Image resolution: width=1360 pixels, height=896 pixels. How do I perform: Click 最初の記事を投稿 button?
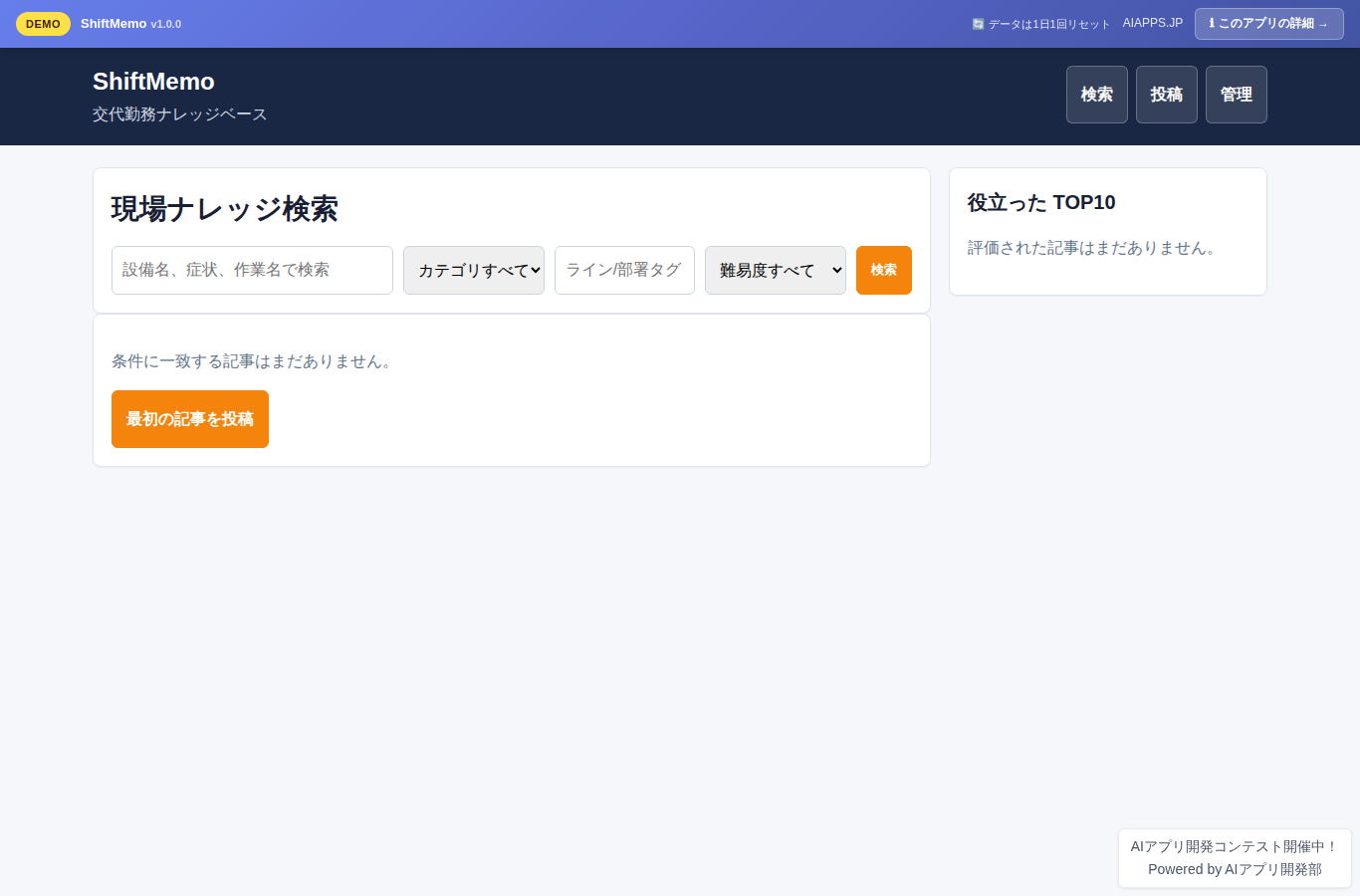coord(190,419)
